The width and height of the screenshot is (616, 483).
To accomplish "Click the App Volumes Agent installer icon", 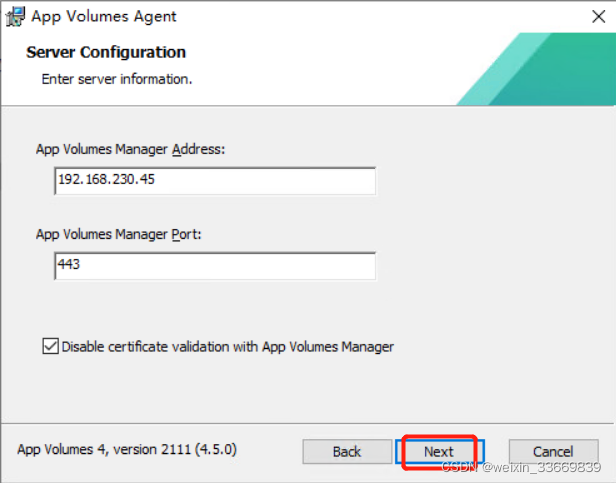I will [15, 17].
